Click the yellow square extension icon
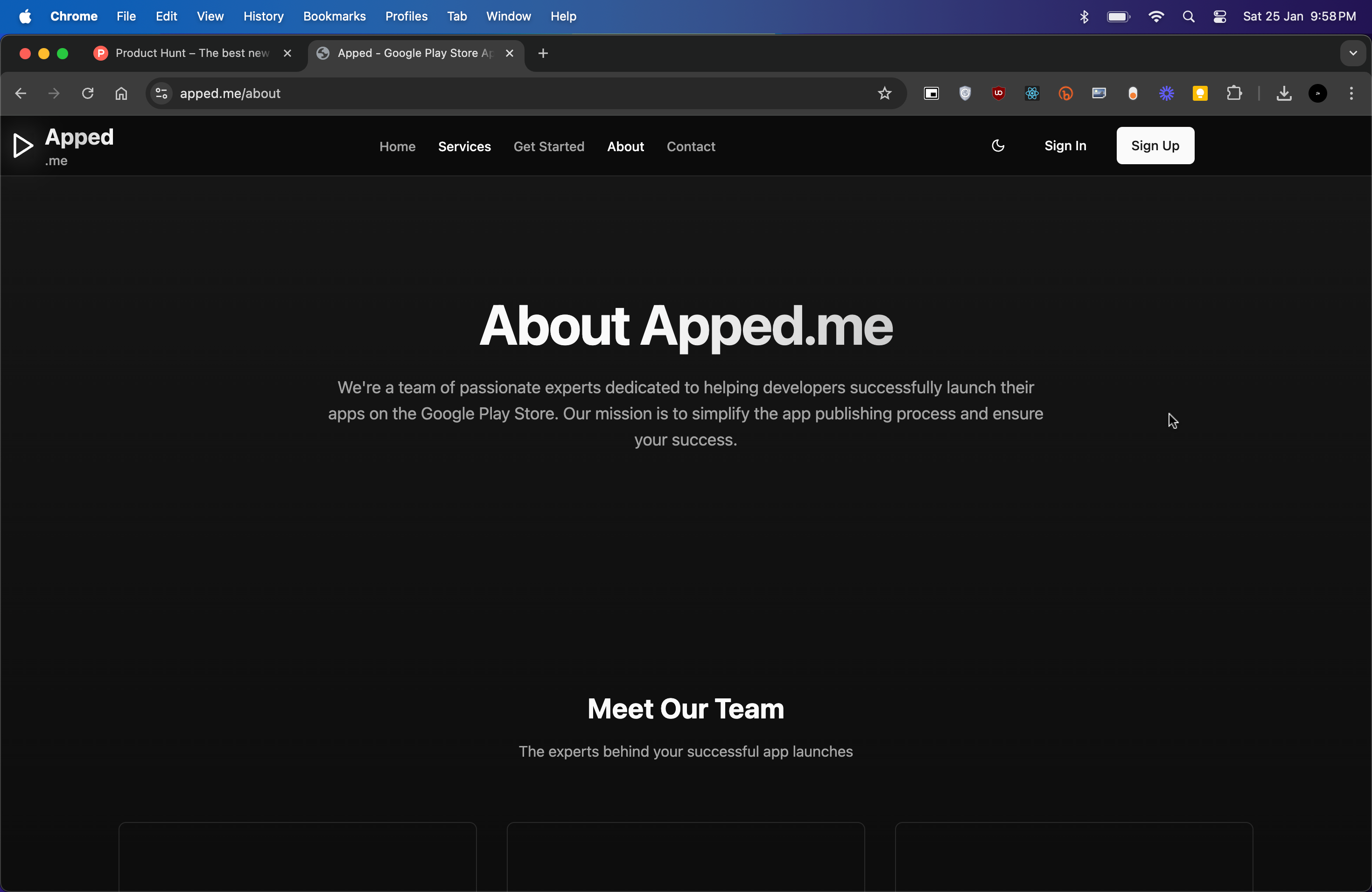1372x892 pixels. [1200, 93]
